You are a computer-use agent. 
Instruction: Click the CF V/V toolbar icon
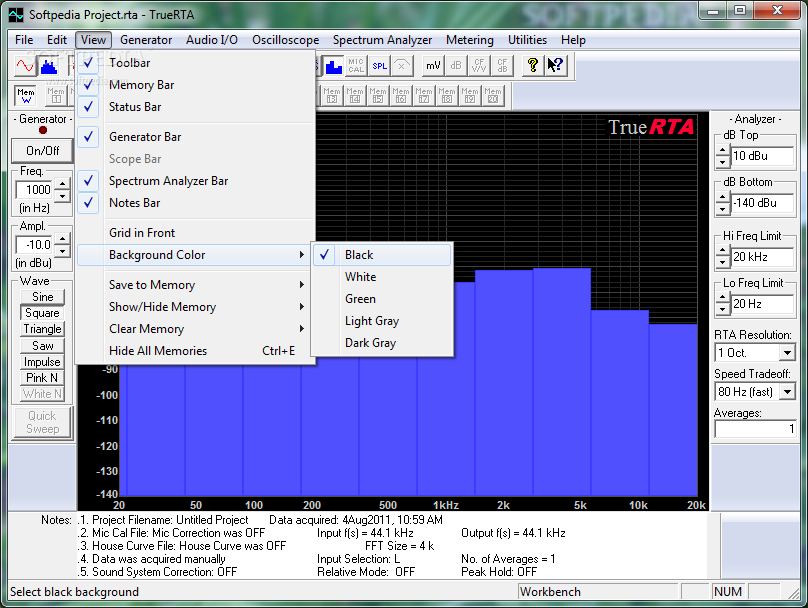pyautogui.click(x=479, y=65)
